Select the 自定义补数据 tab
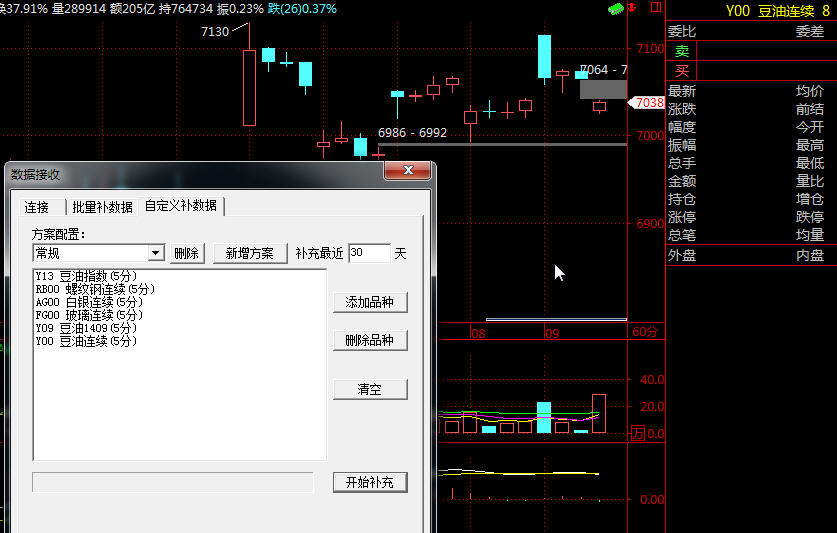This screenshot has width=837, height=533. coord(181,206)
